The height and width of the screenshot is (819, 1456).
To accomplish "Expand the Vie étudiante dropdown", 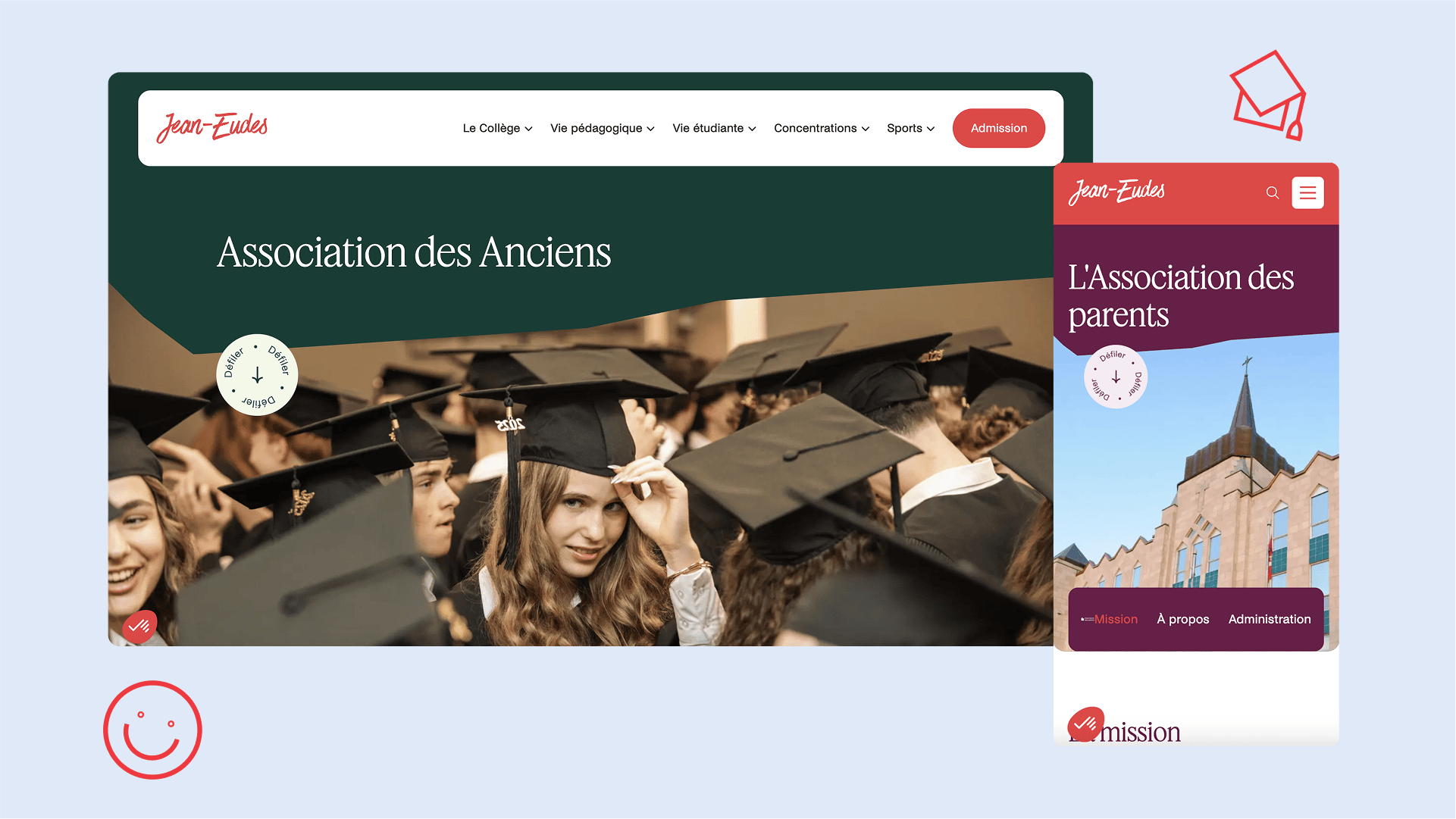I will pyautogui.click(x=714, y=128).
